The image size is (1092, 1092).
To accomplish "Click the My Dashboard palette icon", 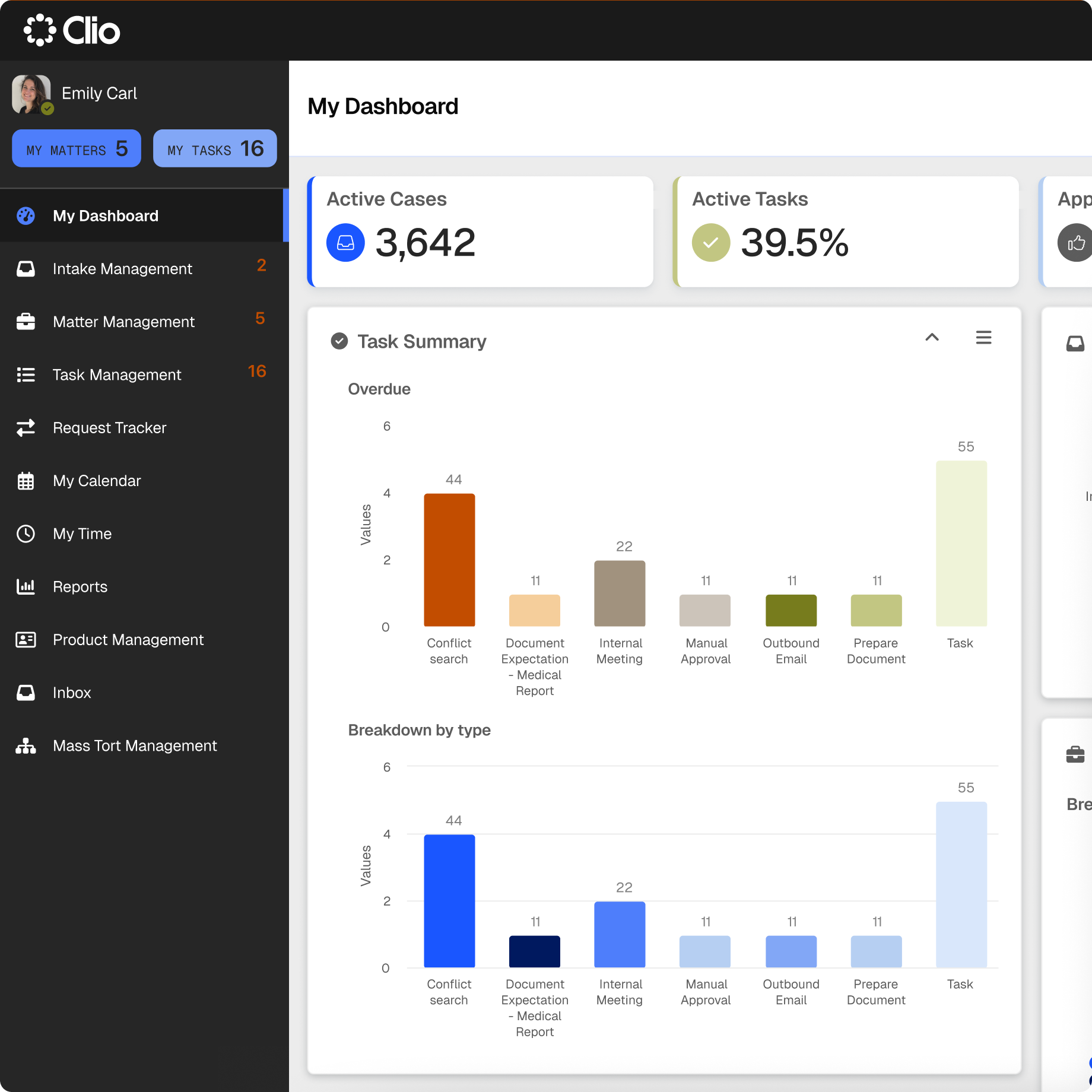I will (26, 215).
